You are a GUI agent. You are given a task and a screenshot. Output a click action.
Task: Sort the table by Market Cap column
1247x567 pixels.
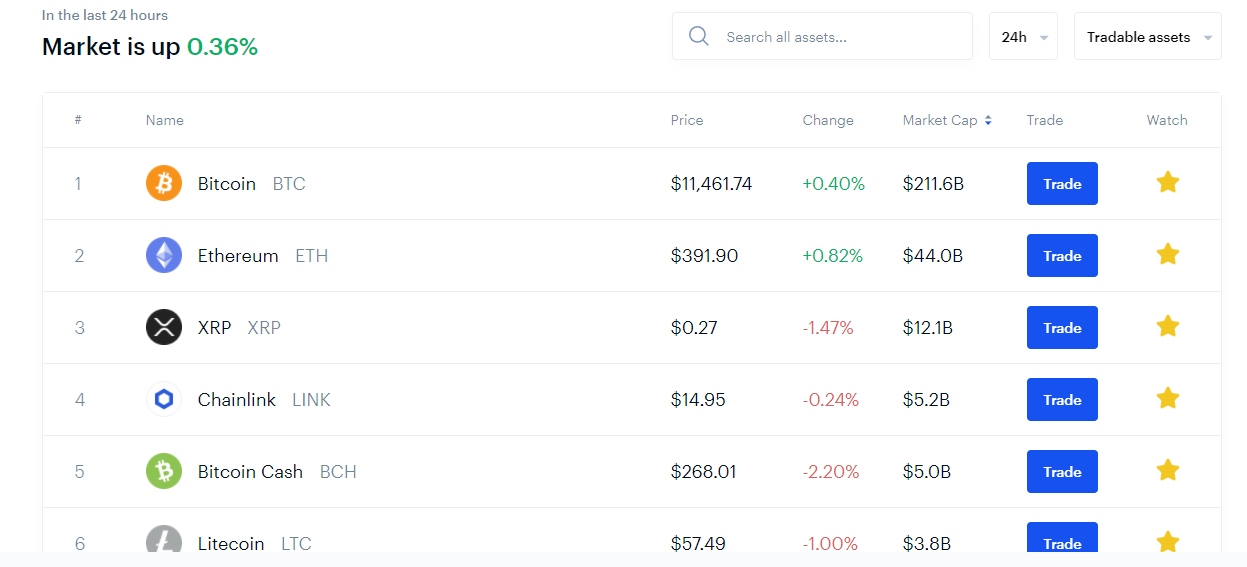click(946, 120)
